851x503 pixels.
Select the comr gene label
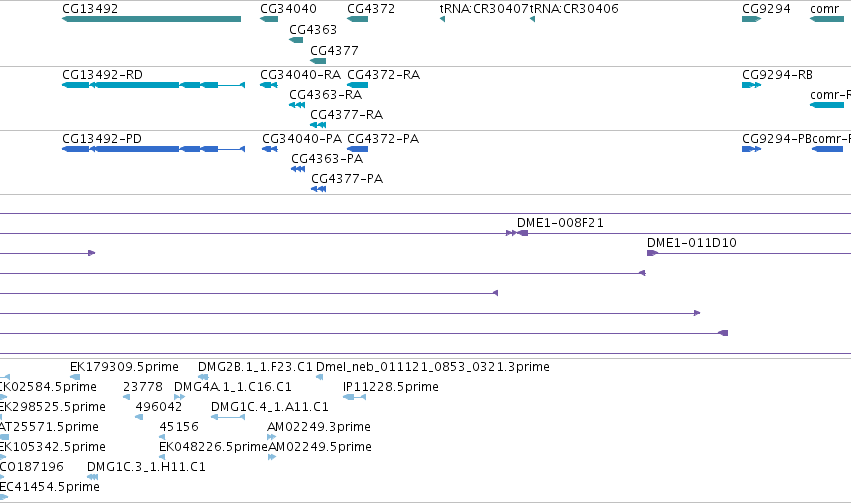click(824, 9)
